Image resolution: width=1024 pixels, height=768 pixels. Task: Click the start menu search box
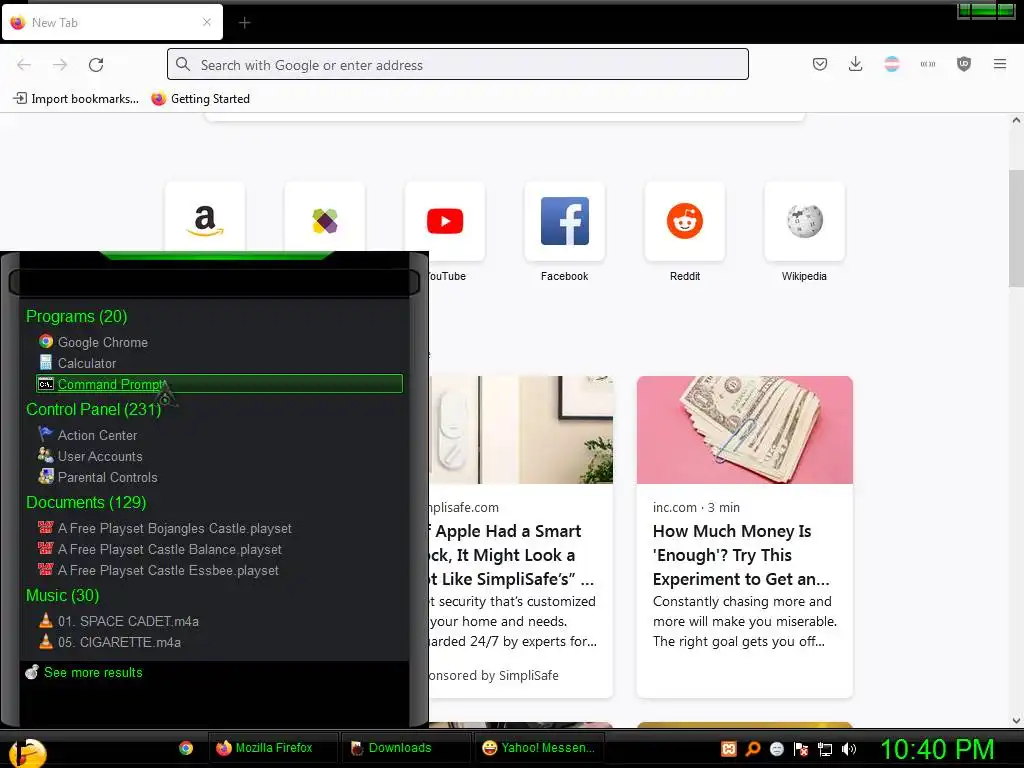click(x=214, y=282)
